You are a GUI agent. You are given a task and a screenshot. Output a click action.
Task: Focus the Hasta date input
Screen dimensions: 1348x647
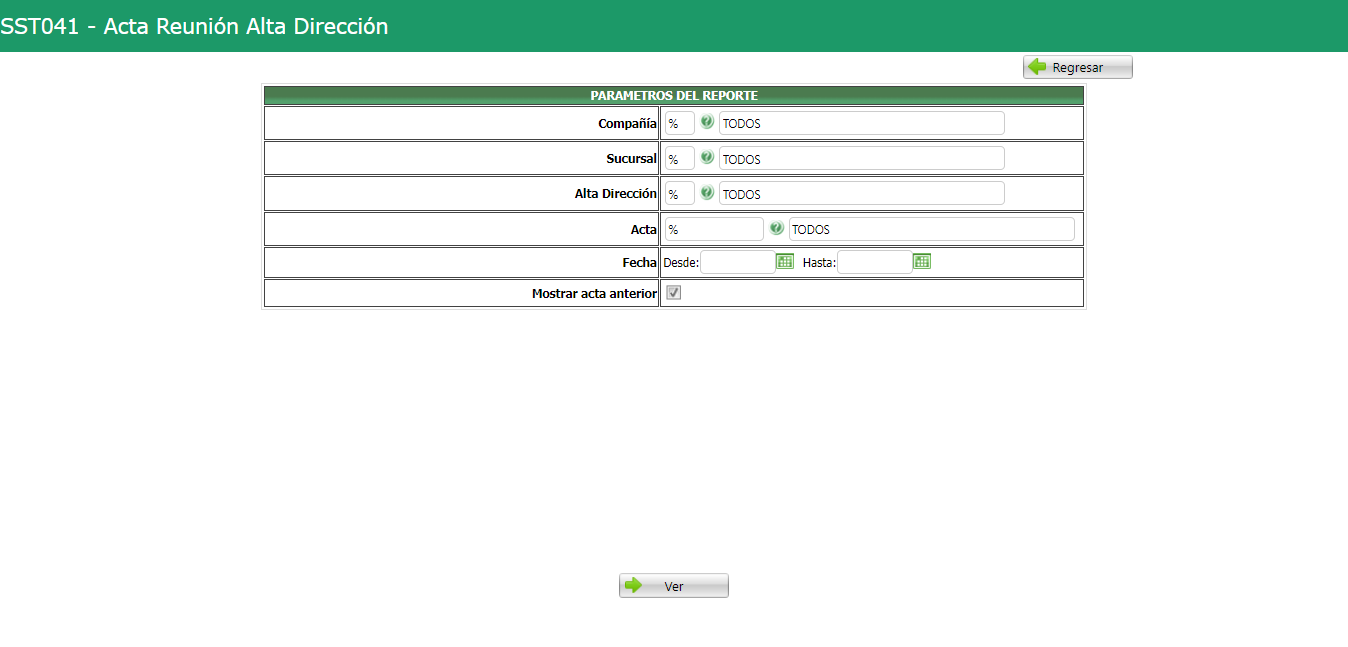click(x=875, y=262)
